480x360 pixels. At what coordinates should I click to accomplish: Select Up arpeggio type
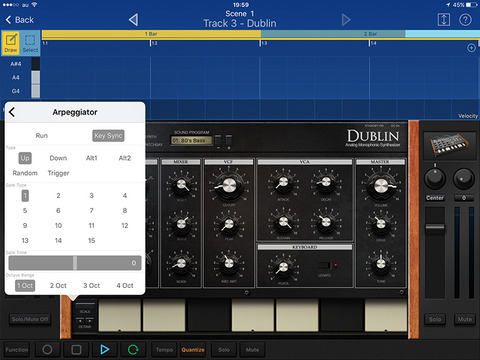point(25,158)
